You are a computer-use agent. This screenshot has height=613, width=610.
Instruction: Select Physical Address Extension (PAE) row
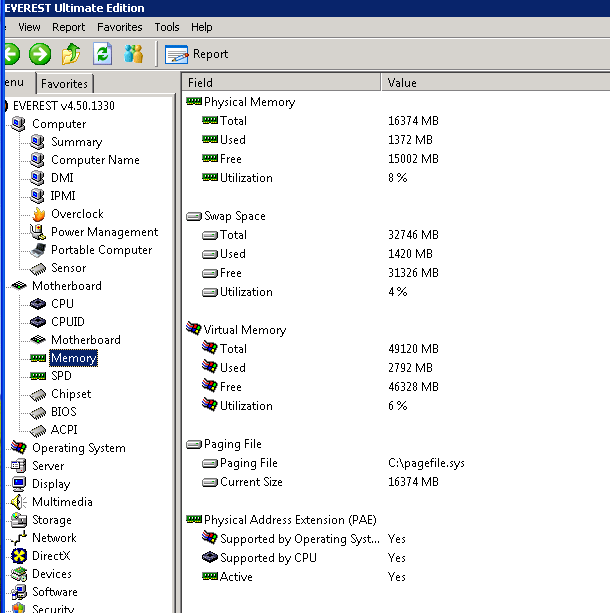282,520
